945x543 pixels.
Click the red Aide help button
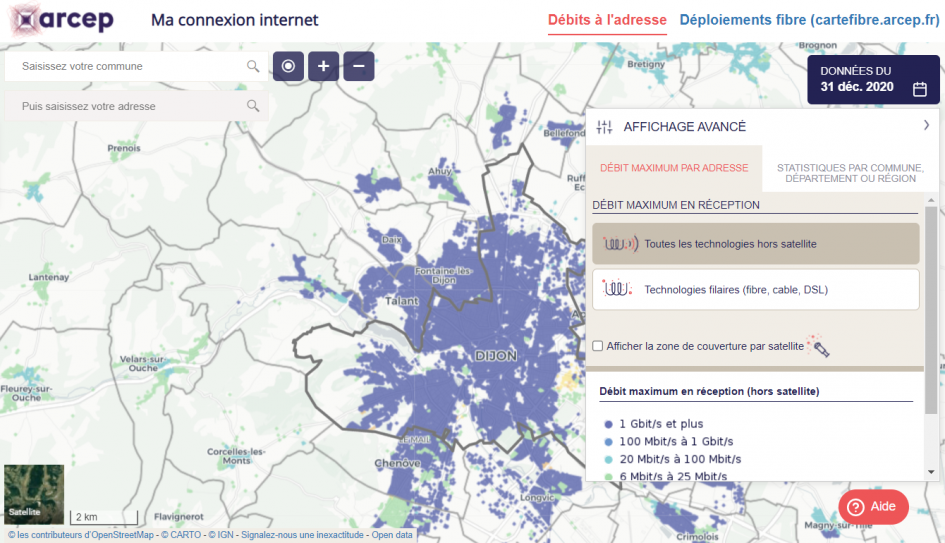(x=873, y=507)
